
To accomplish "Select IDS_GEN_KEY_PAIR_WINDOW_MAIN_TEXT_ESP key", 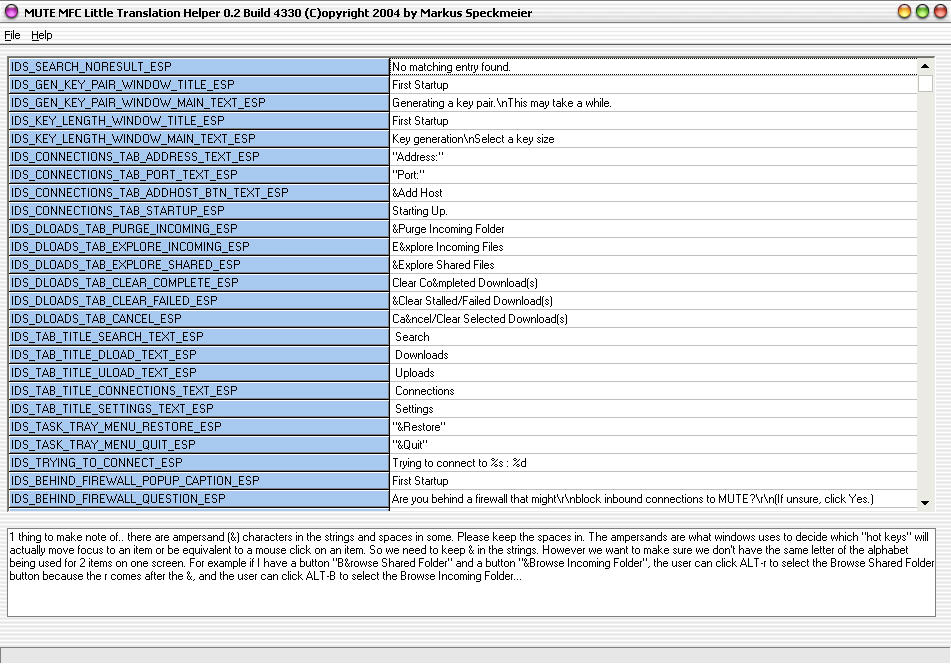I will pos(199,103).
